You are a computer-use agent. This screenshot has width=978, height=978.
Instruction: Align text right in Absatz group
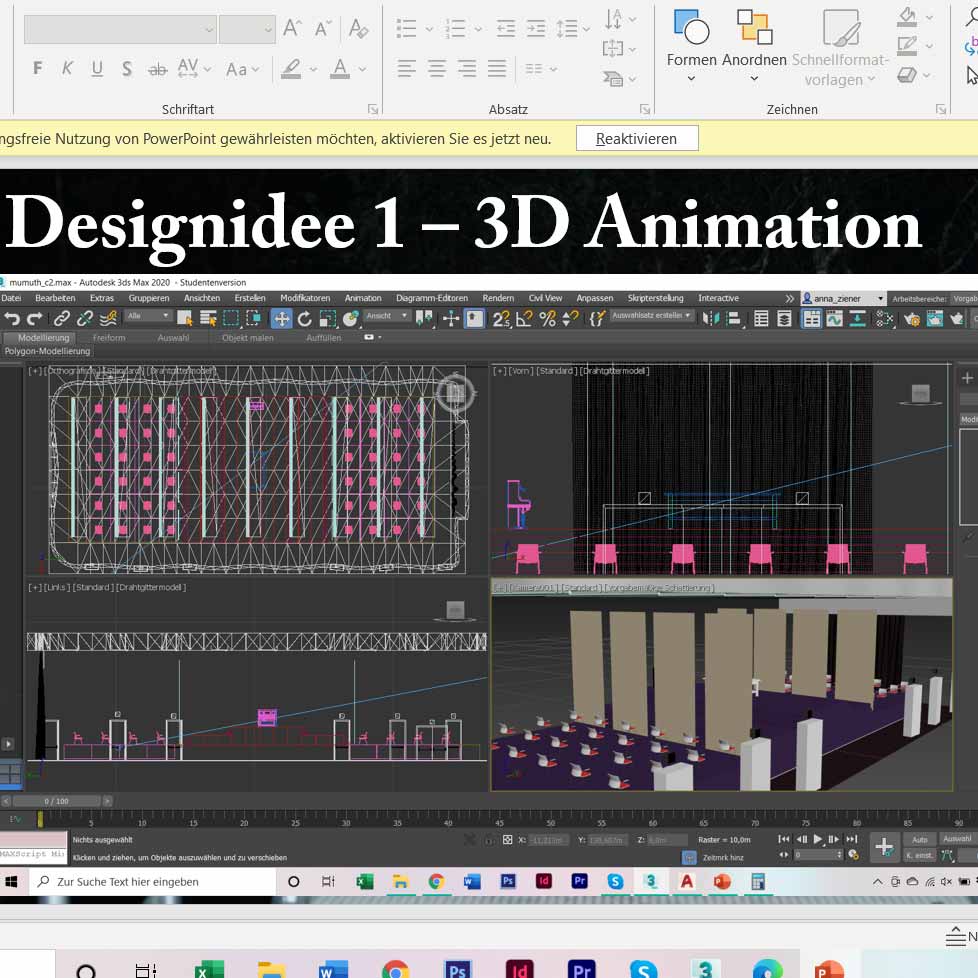pos(467,69)
